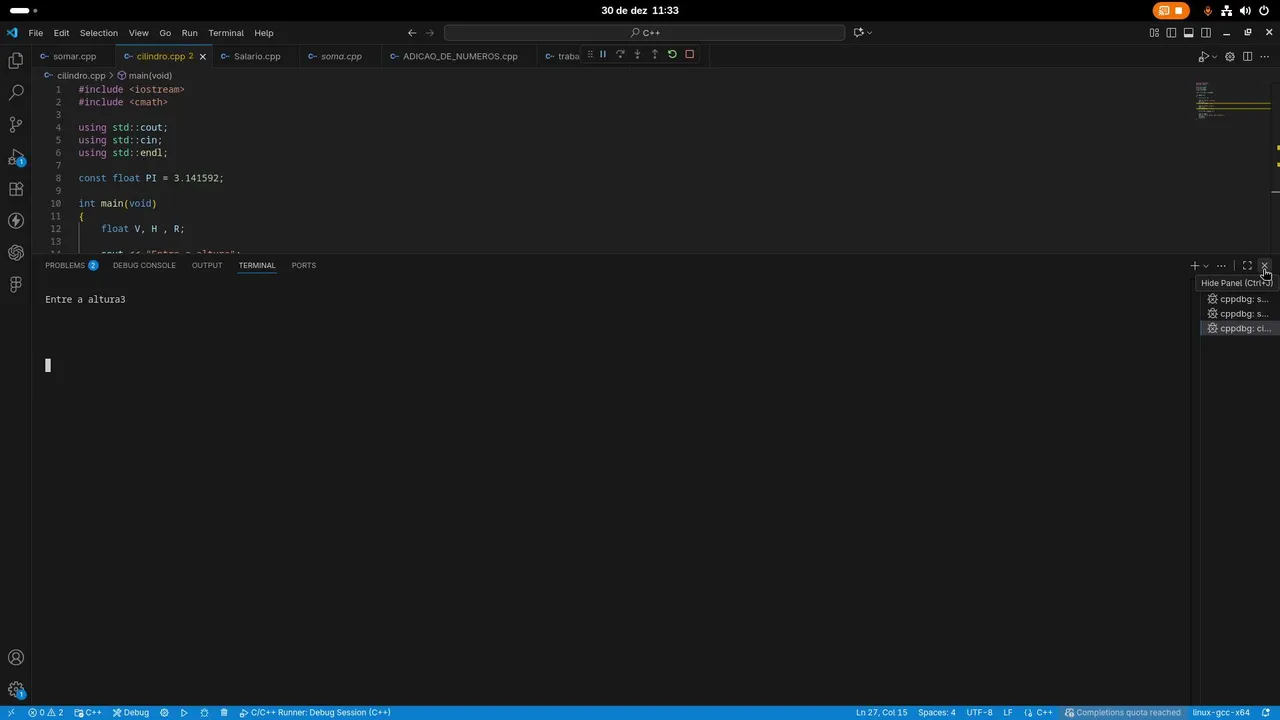The width and height of the screenshot is (1280, 720).
Task: Restart the debug session
Action: [x=672, y=54]
